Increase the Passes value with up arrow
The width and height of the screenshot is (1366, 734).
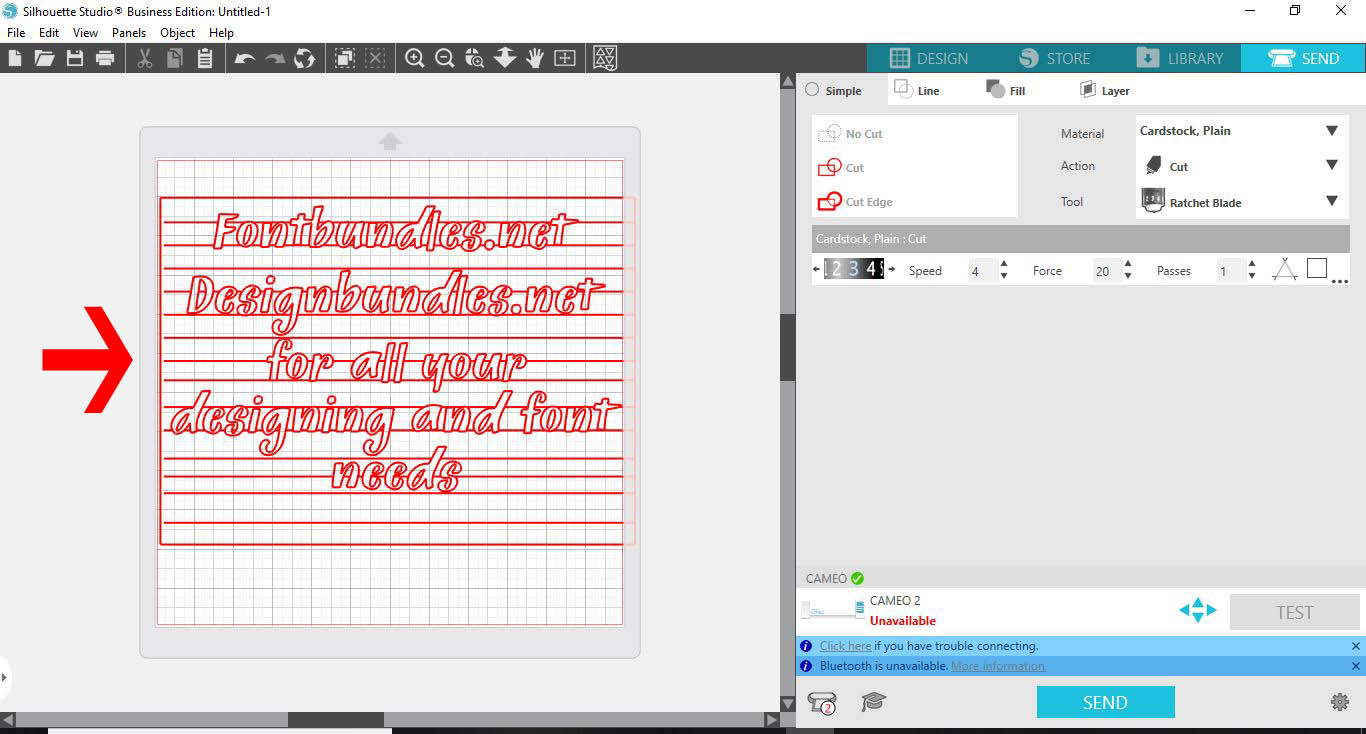point(1252,265)
